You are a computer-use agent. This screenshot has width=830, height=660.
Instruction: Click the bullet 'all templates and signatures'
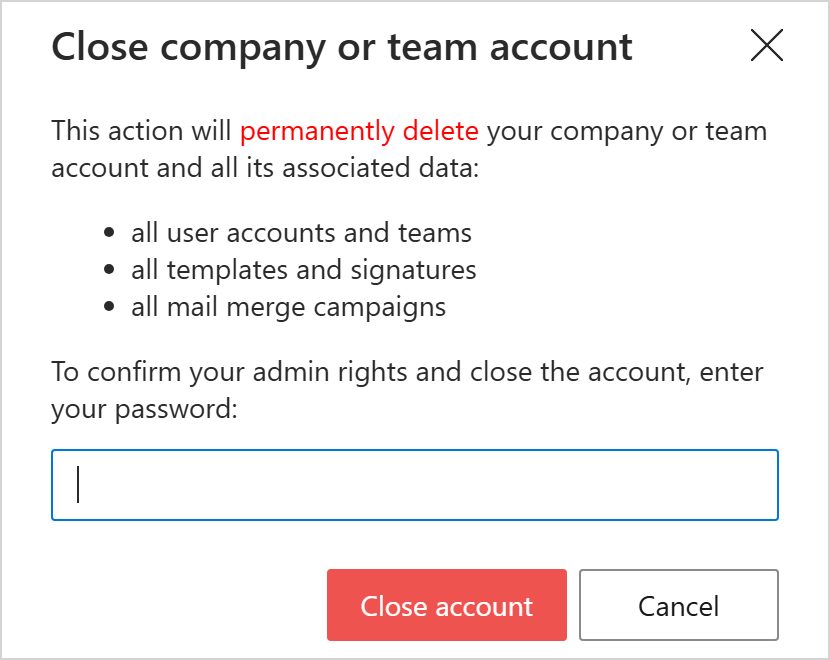(x=304, y=269)
